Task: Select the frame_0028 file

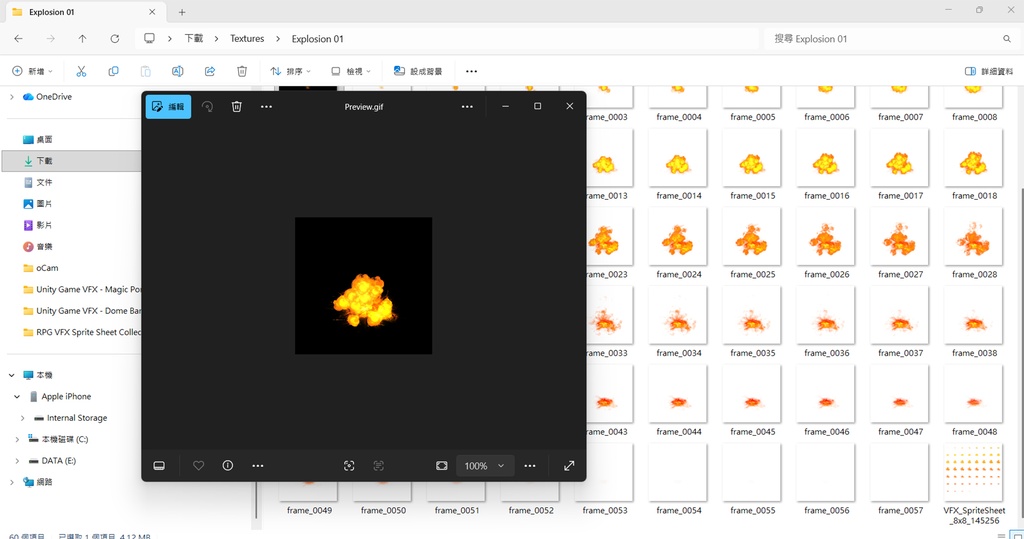Action: point(974,243)
